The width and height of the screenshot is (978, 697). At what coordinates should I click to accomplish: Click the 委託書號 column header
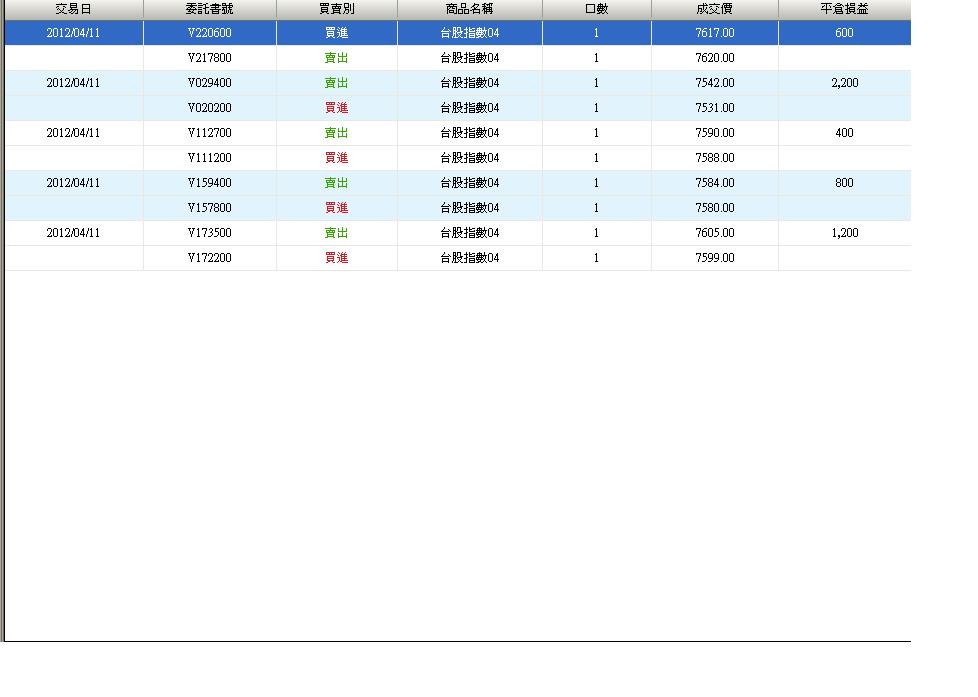(210, 9)
